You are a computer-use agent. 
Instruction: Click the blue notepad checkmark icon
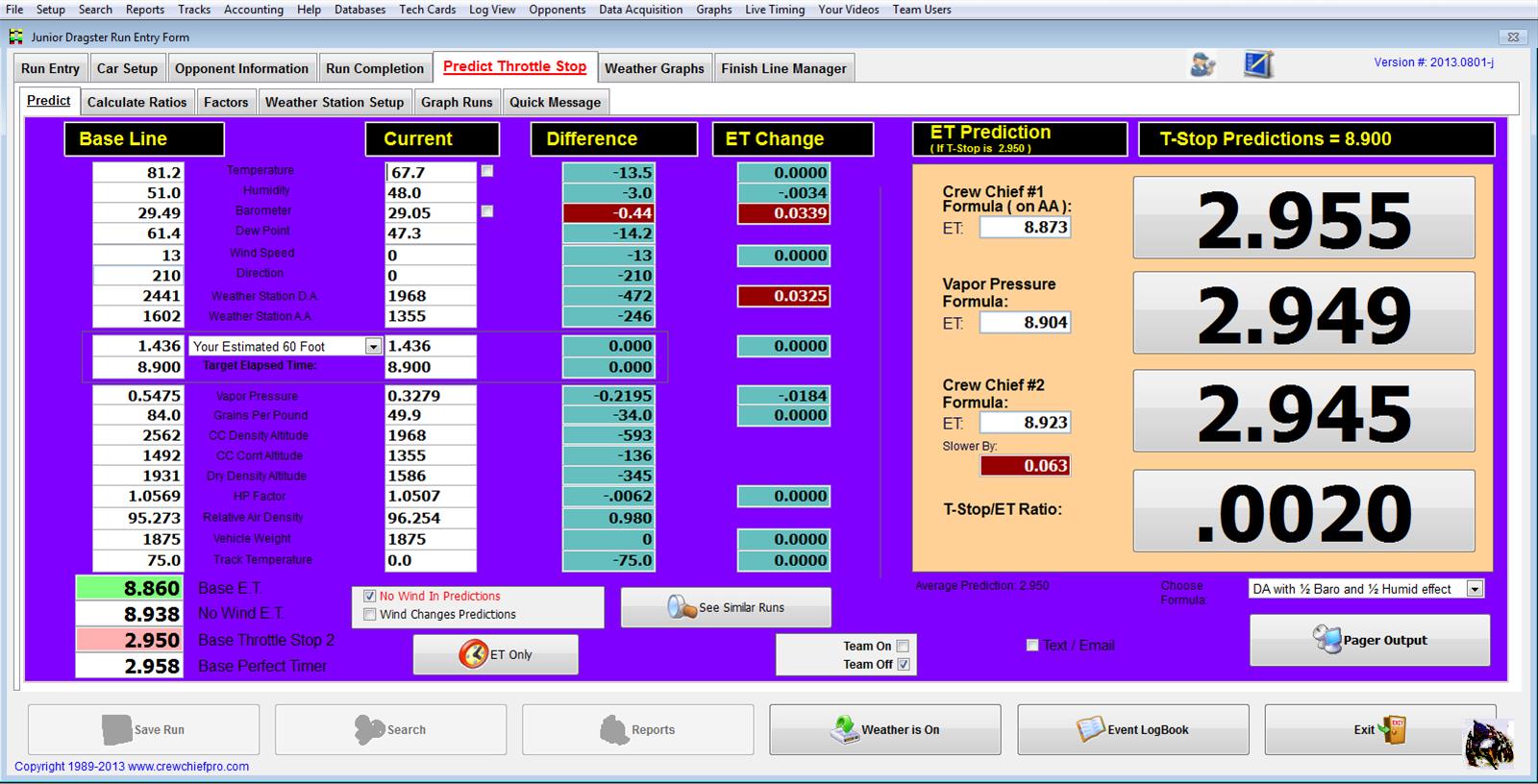coord(1257,64)
